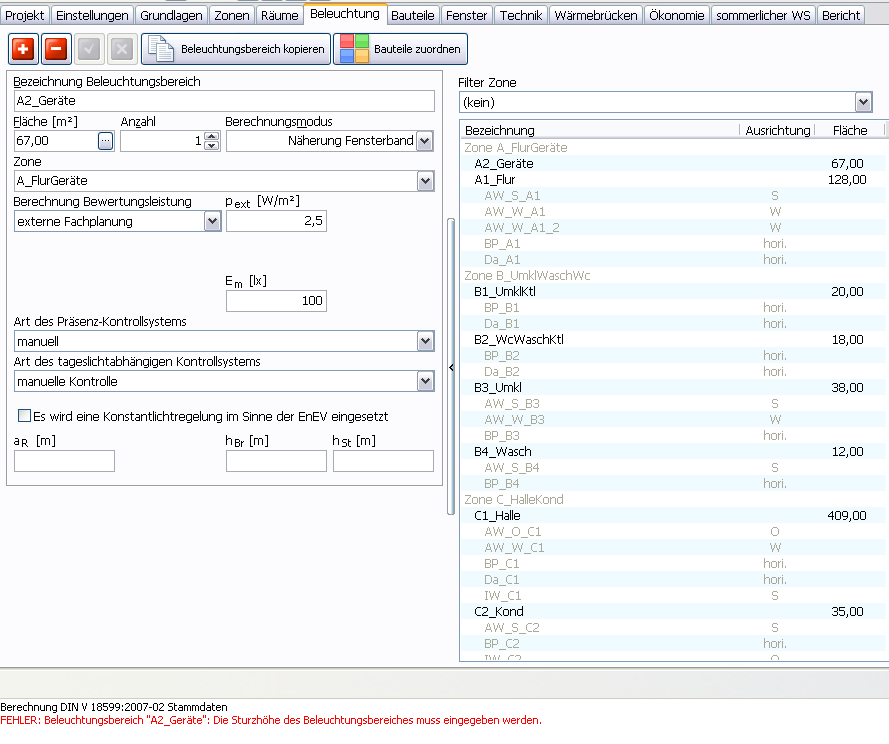This screenshot has height=744, width=889.
Task: Select B4_Wasch in the list
Action: click(x=673, y=452)
